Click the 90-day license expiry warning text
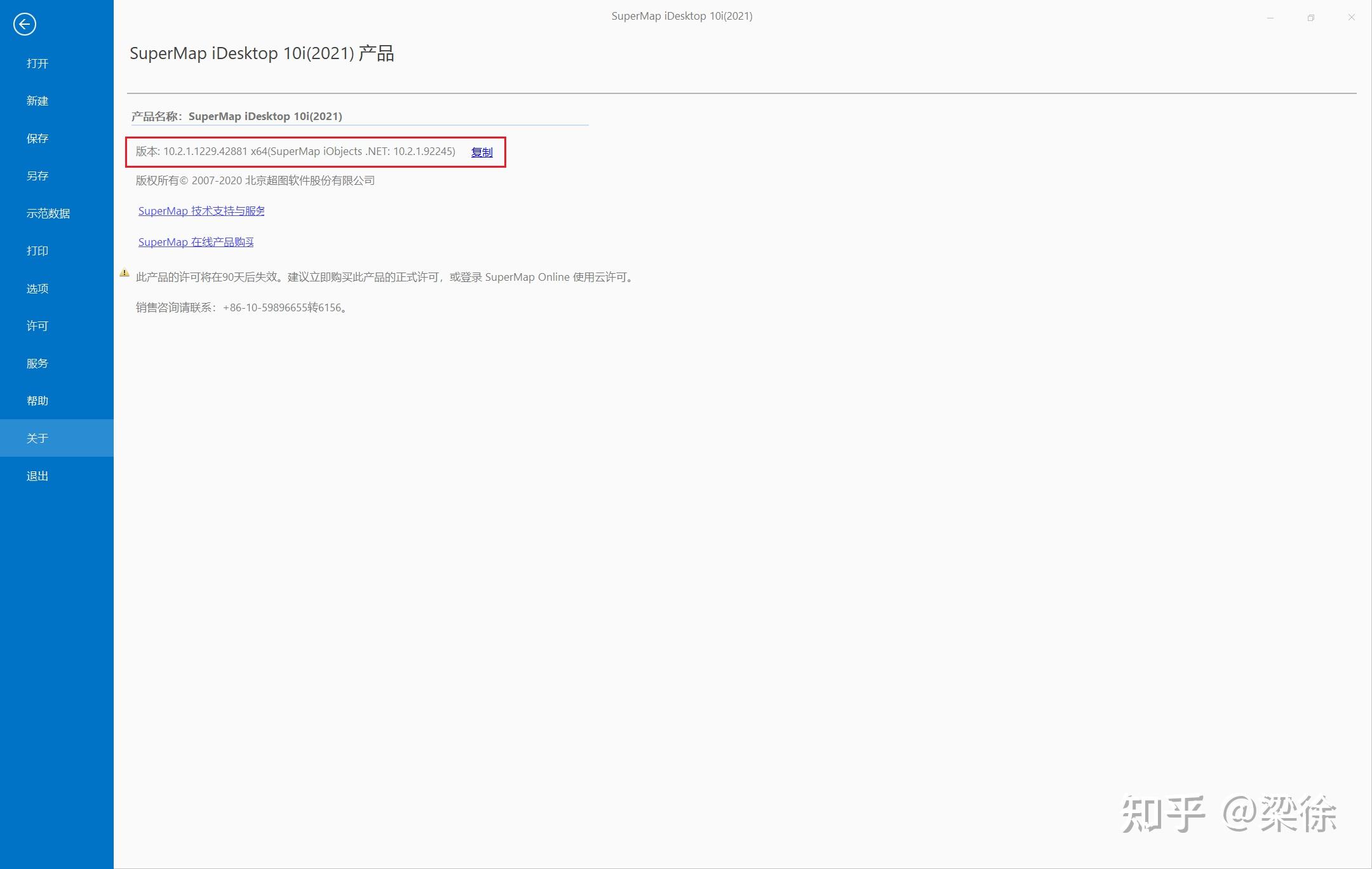 (386, 277)
